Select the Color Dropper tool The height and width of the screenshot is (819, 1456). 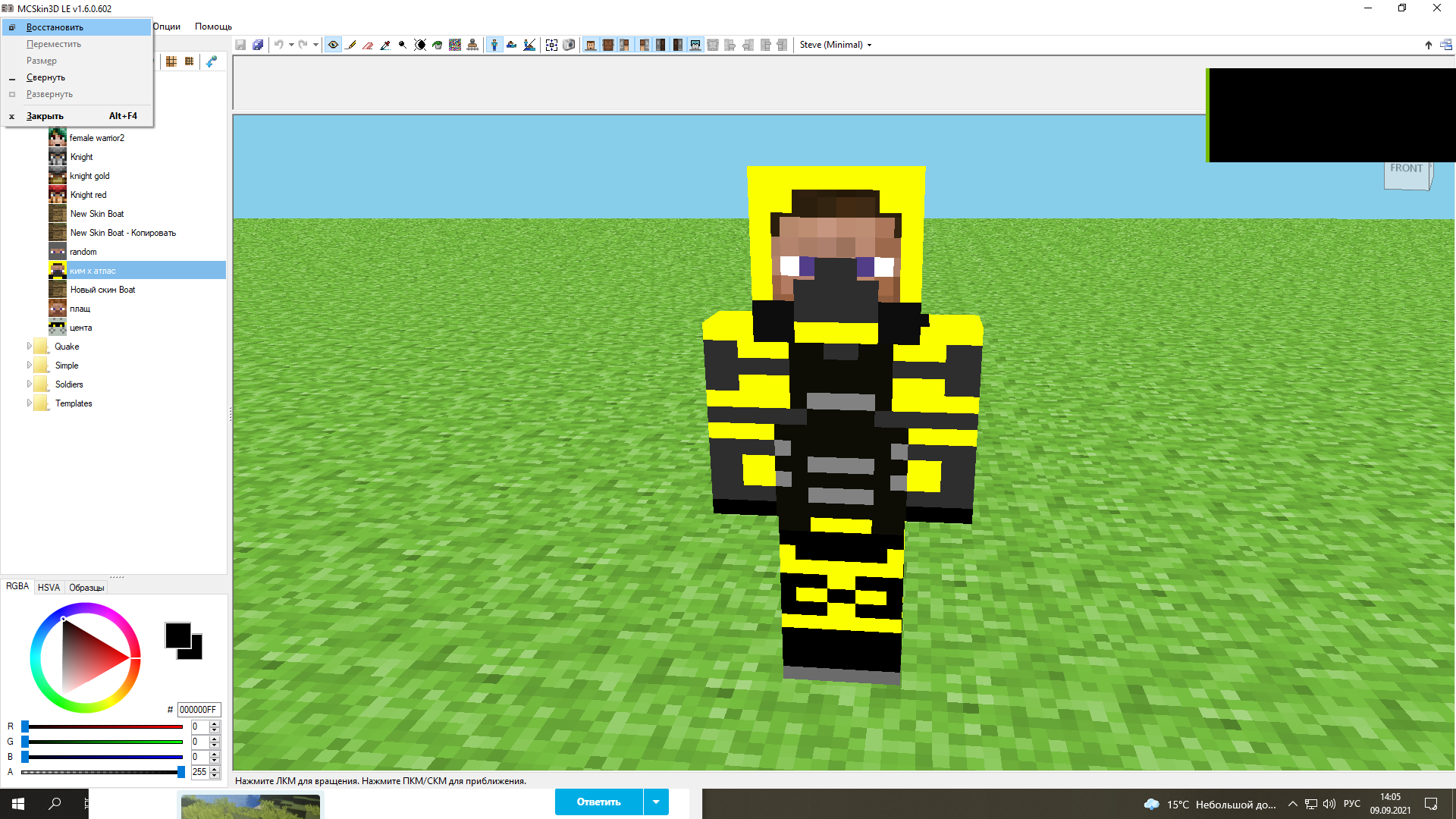click(385, 45)
